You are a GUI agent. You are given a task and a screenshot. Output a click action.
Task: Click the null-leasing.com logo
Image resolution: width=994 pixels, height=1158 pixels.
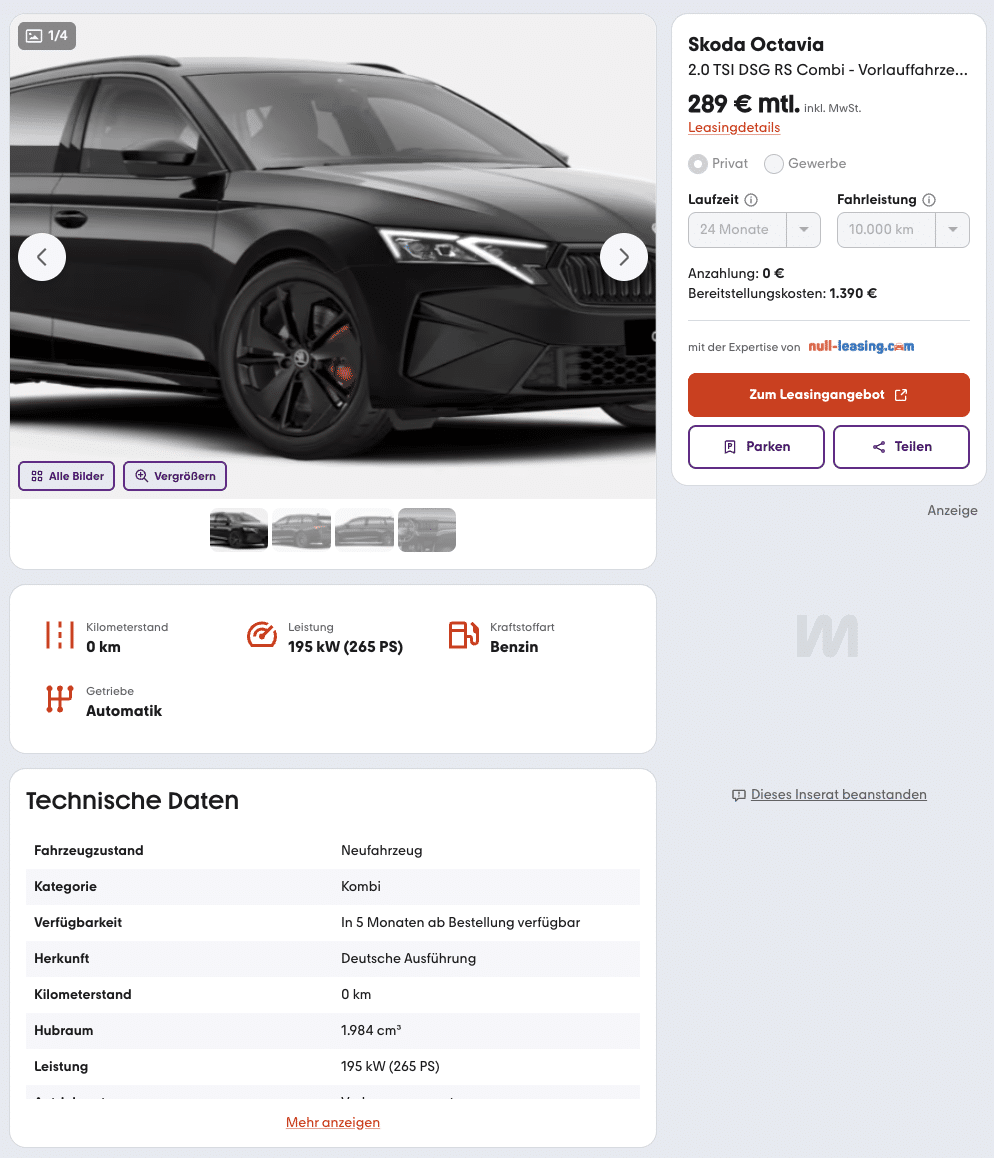click(861, 347)
